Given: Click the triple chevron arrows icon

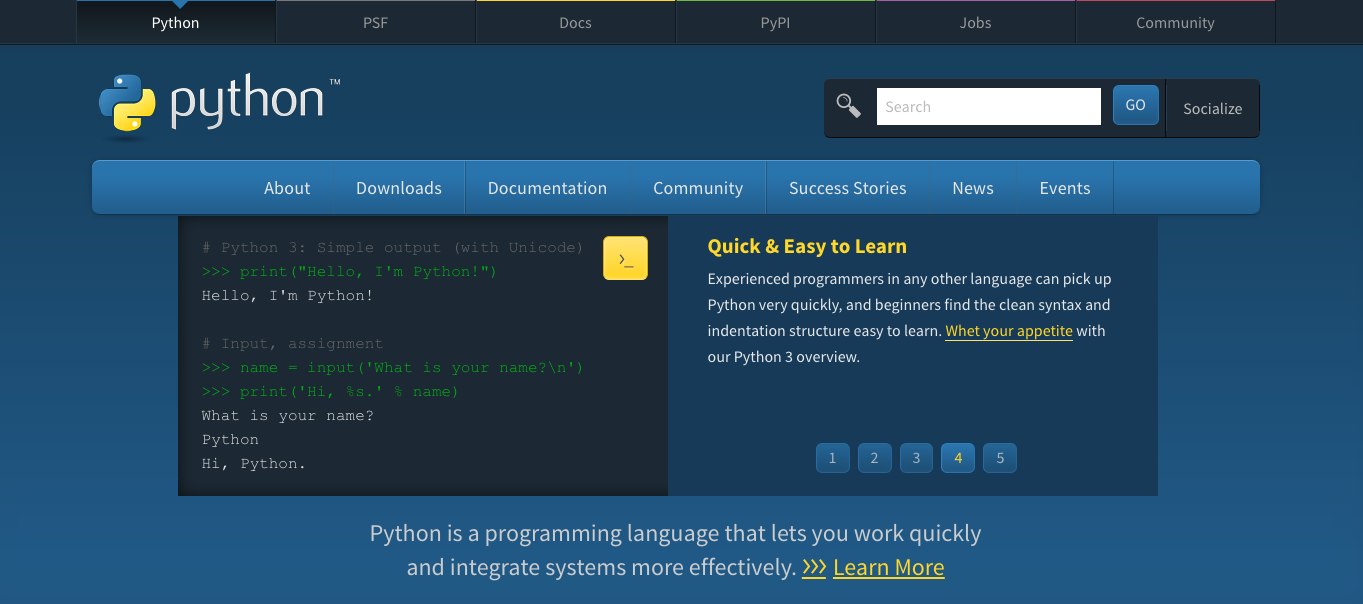Looking at the screenshot, I should [814, 568].
